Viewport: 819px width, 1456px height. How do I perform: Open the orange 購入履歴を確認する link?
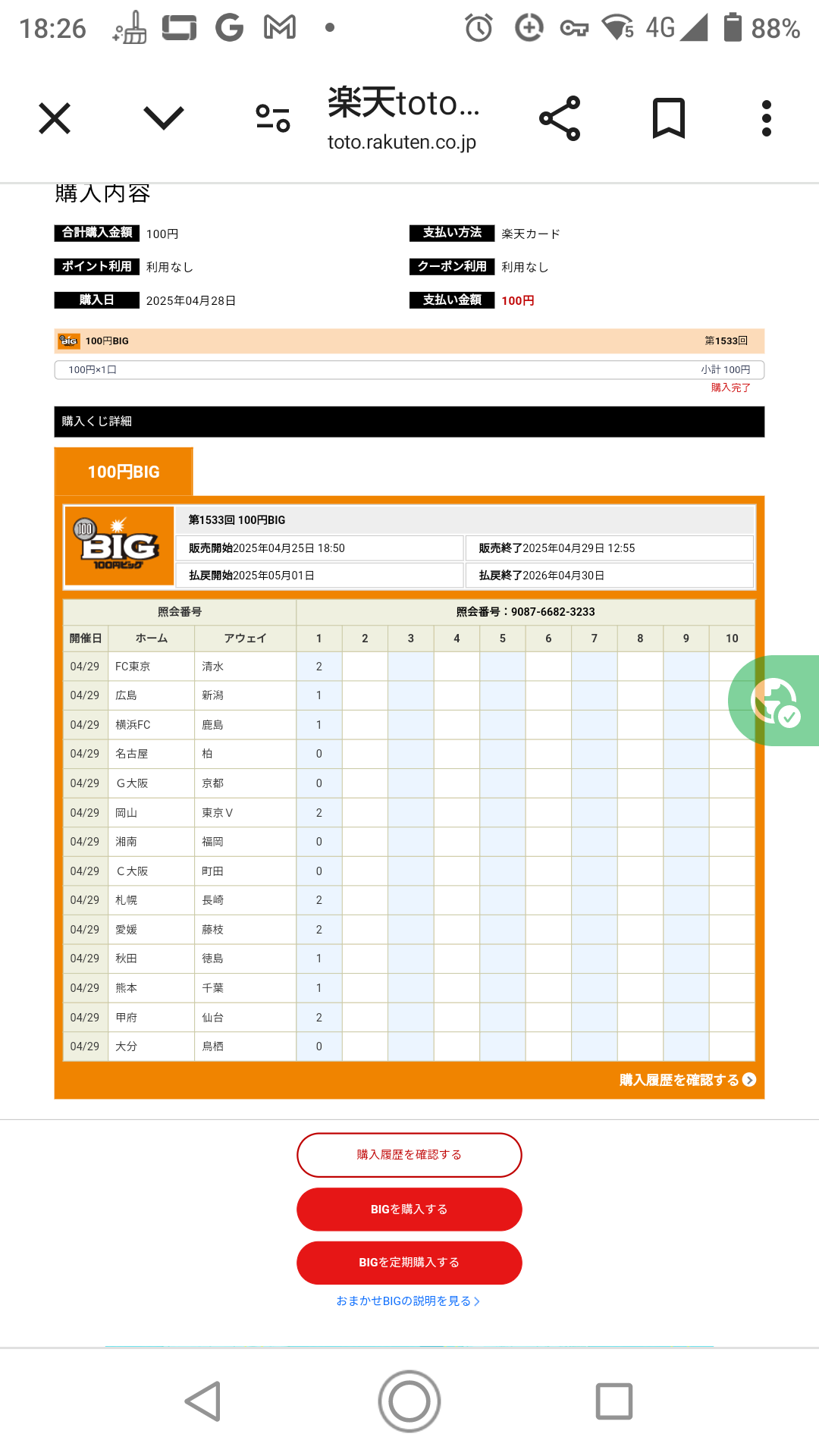coord(687,1080)
